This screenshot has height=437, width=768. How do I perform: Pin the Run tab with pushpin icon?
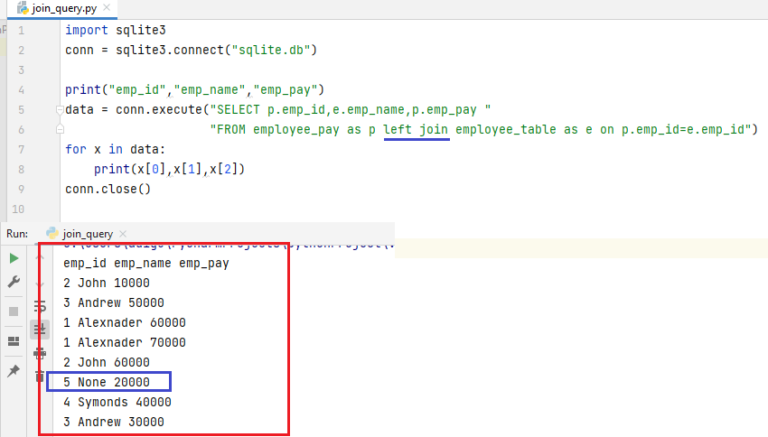point(14,371)
